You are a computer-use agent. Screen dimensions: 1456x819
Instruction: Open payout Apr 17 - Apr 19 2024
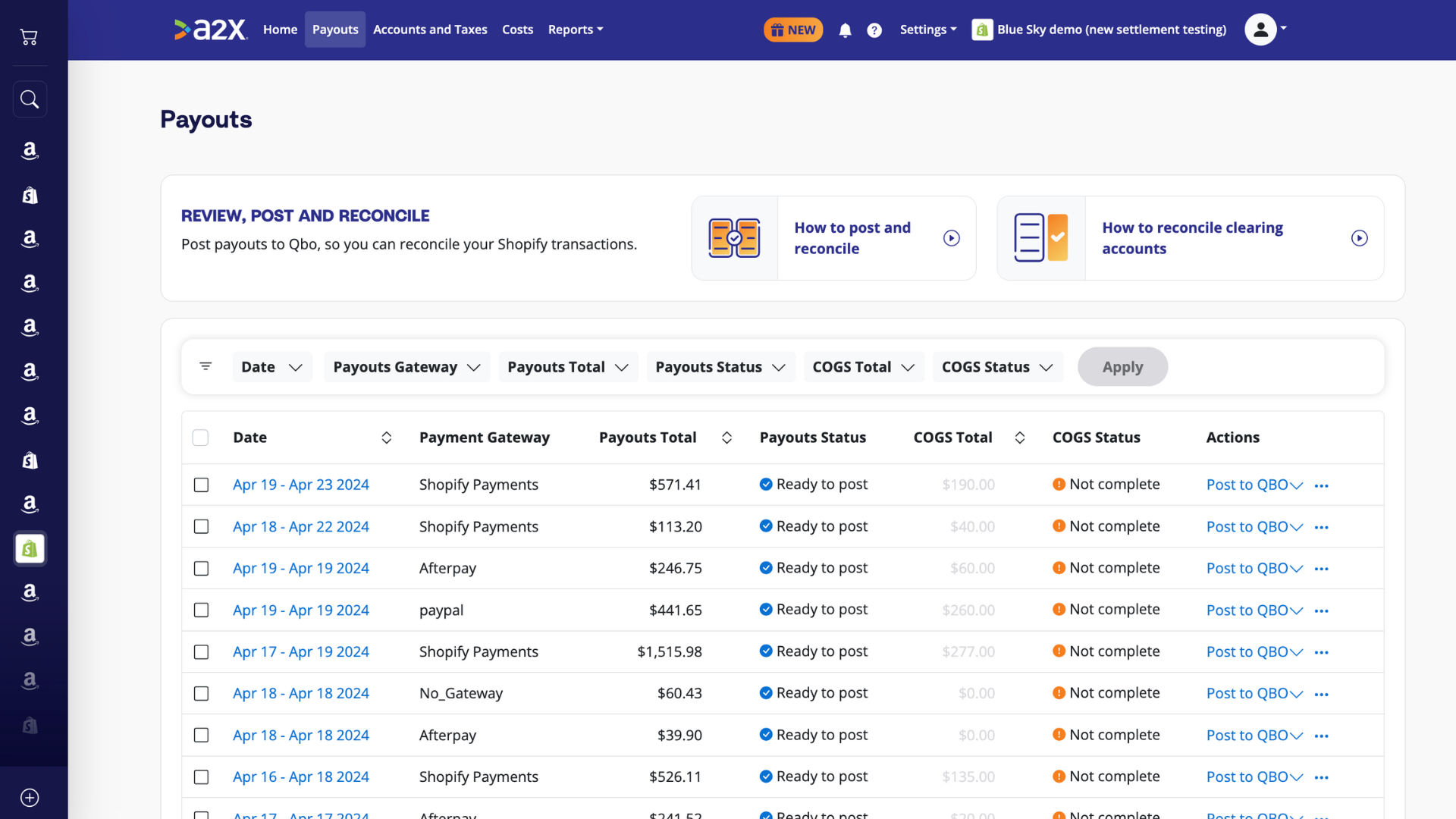(x=301, y=651)
